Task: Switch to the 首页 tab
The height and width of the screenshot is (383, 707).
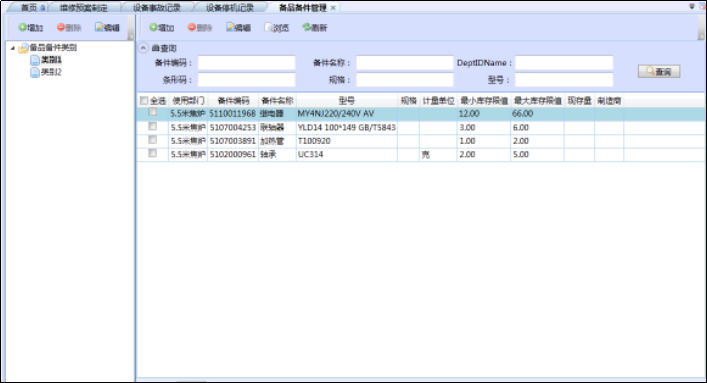Action: (x=29, y=8)
